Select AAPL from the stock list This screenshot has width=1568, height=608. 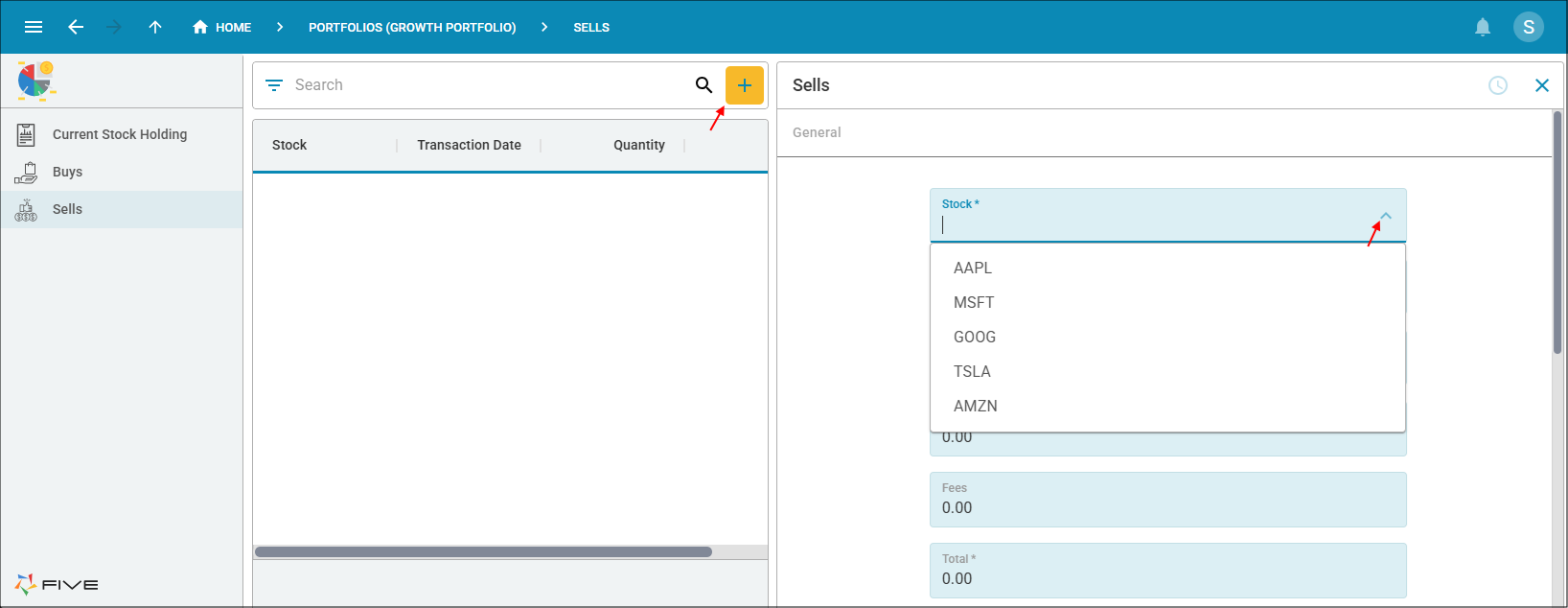[973, 268]
